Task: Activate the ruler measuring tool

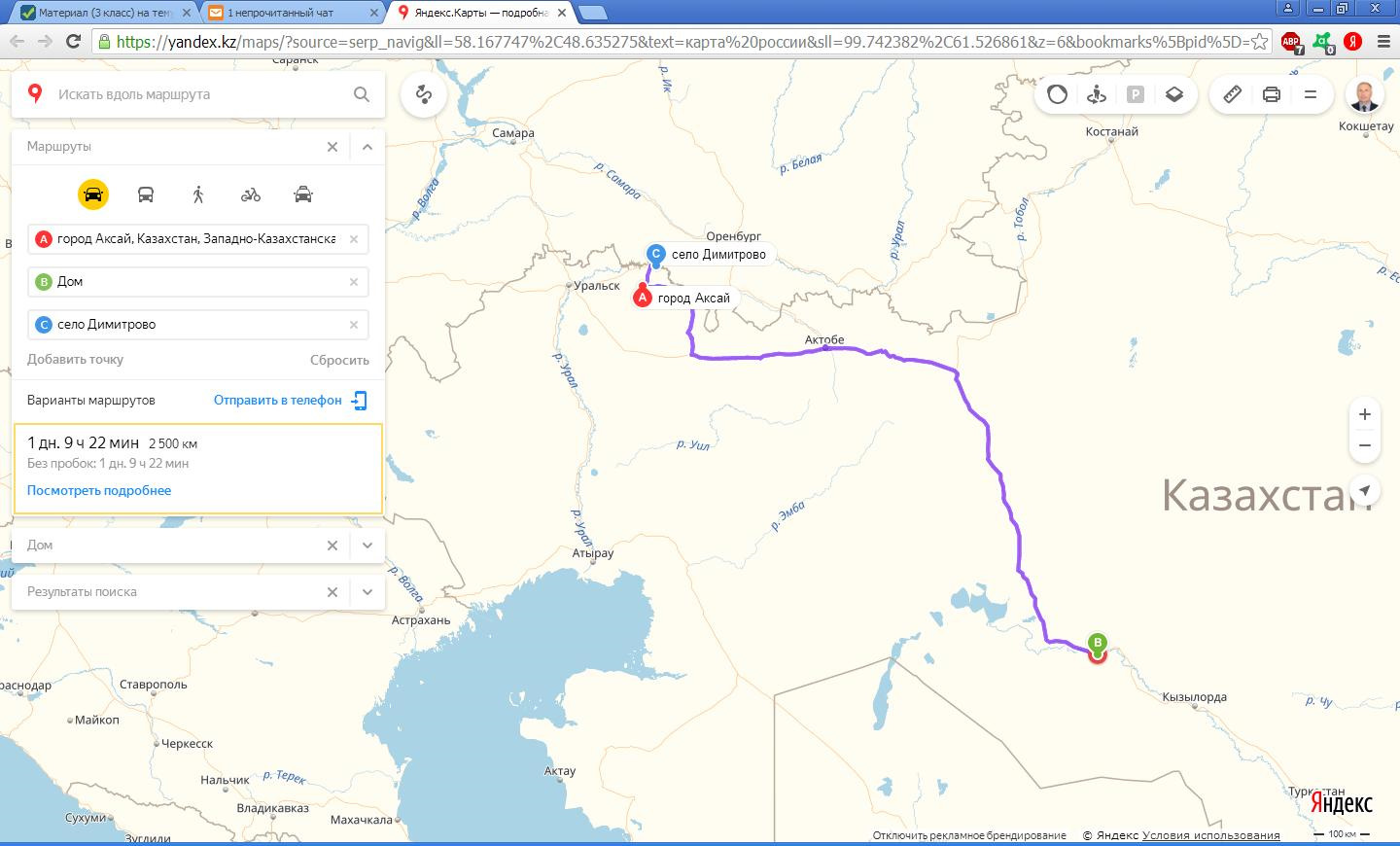Action: (1232, 94)
